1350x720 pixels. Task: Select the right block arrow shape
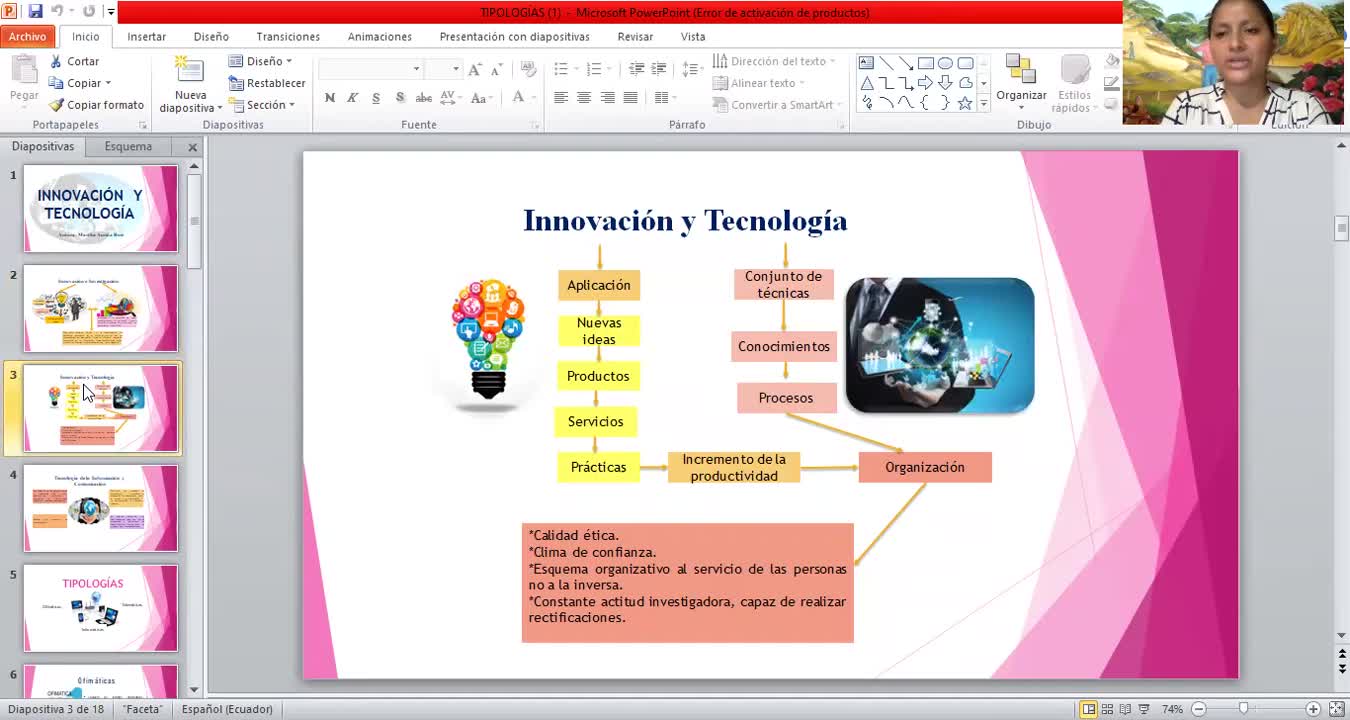925,83
